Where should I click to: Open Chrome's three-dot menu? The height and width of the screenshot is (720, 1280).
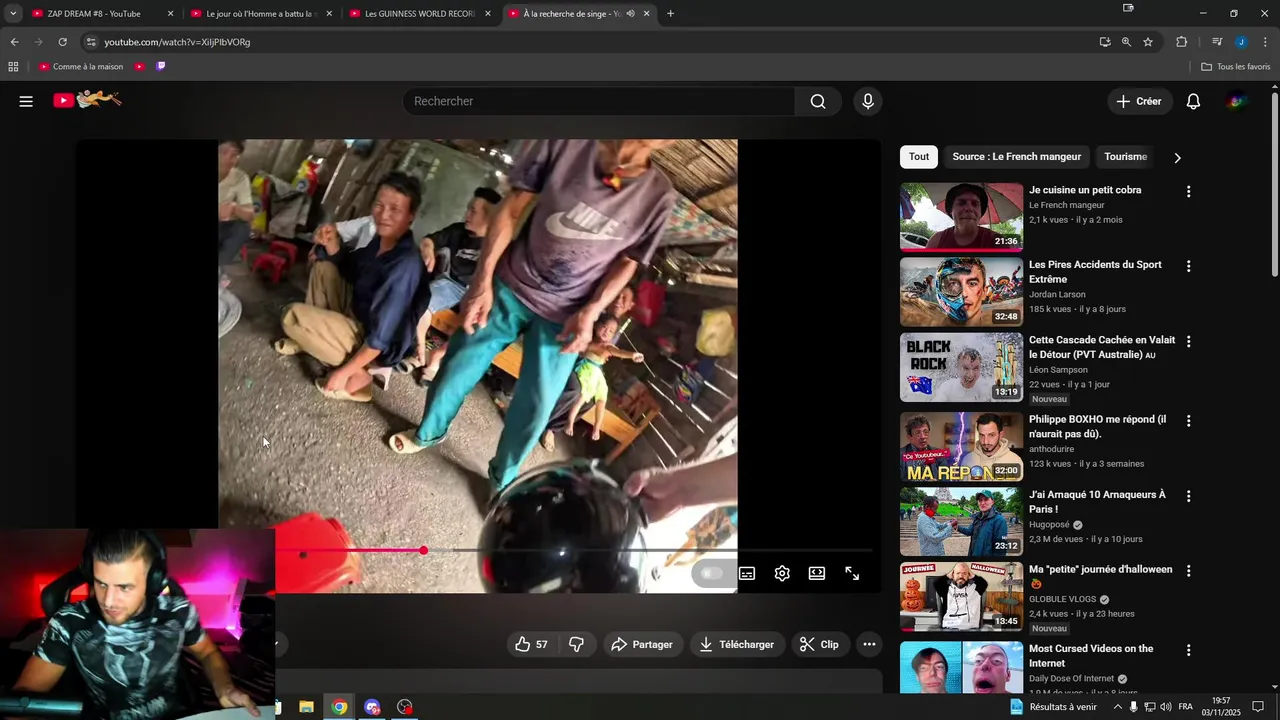tap(1265, 42)
